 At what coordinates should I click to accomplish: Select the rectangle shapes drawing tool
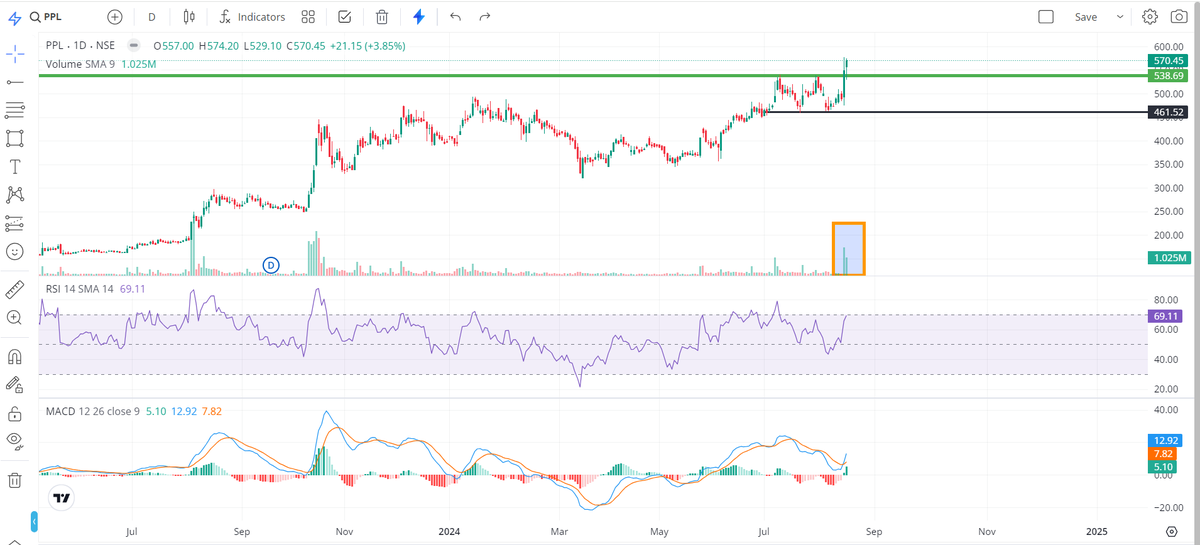pyautogui.click(x=14, y=137)
